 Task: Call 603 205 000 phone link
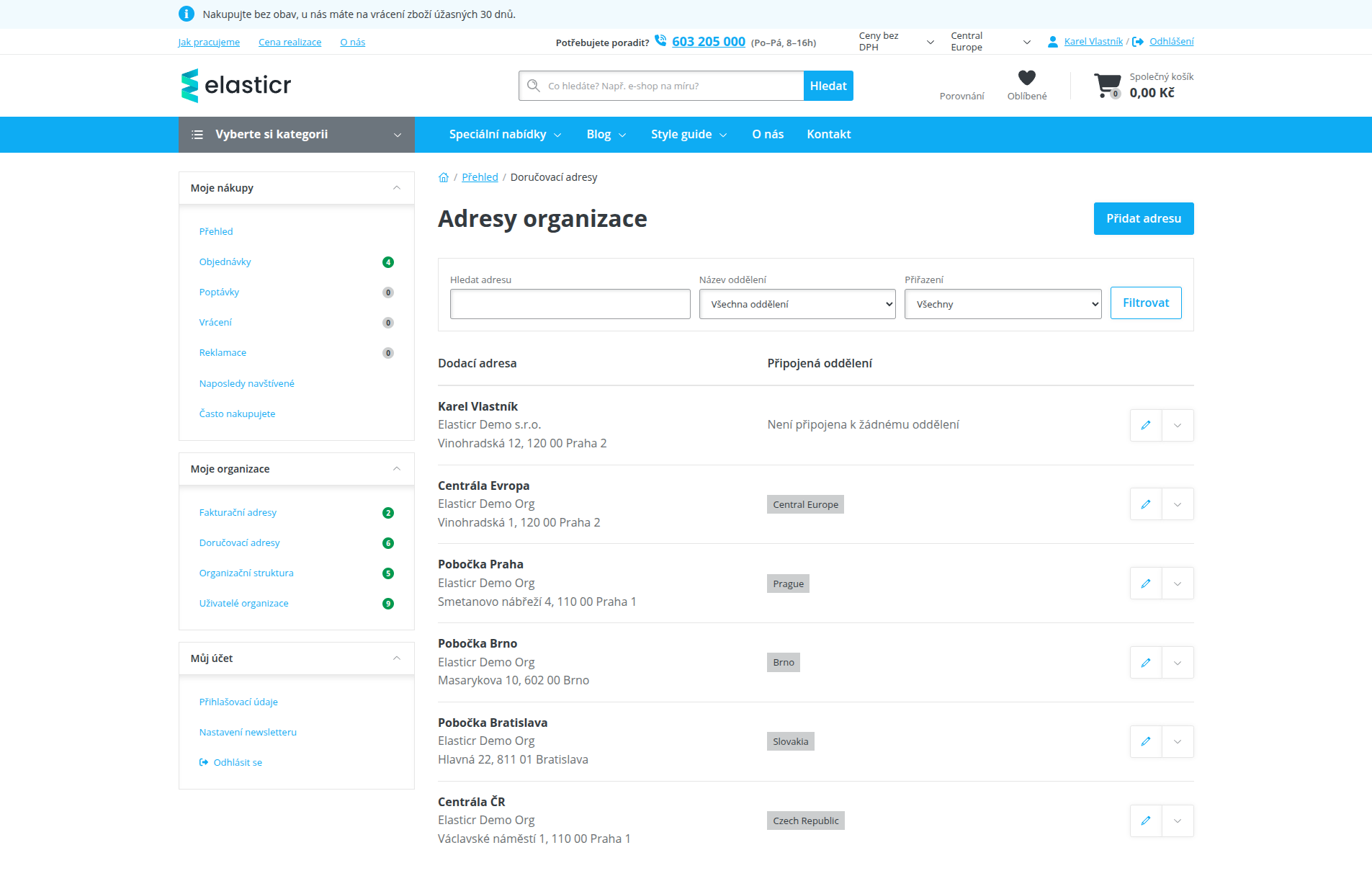709,42
